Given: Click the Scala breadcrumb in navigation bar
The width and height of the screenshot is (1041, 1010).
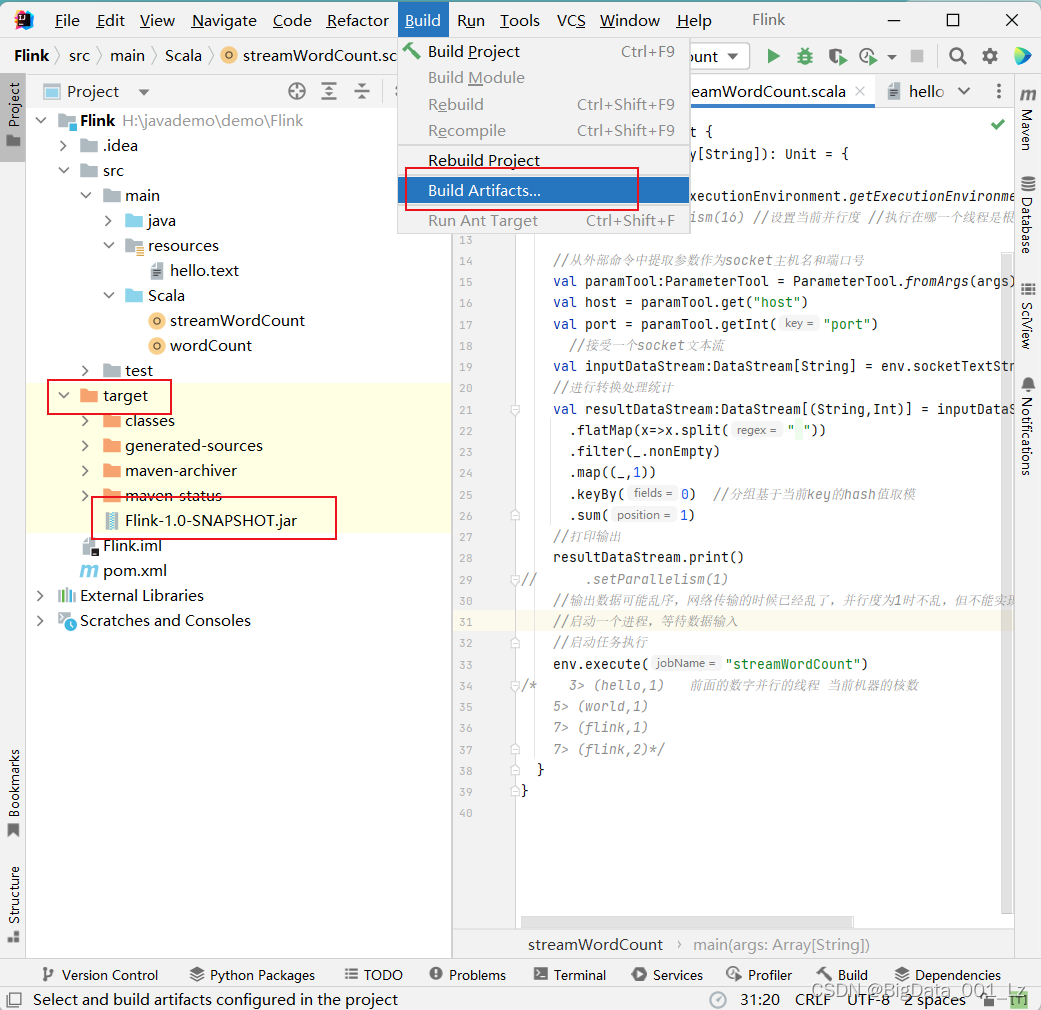Looking at the screenshot, I should coord(183,56).
